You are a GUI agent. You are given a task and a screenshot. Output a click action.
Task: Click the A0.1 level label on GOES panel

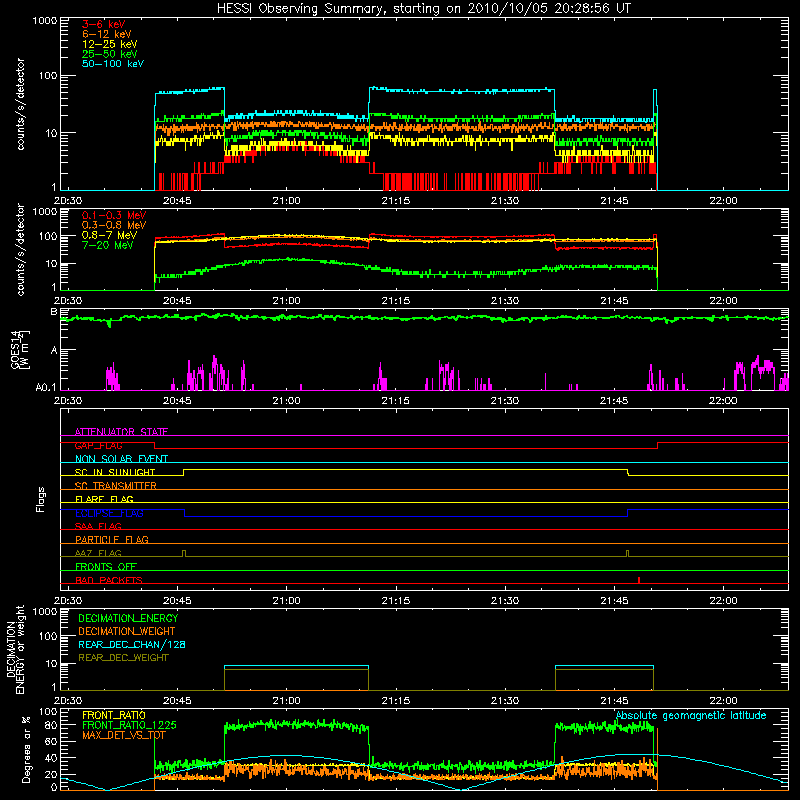pos(46,387)
